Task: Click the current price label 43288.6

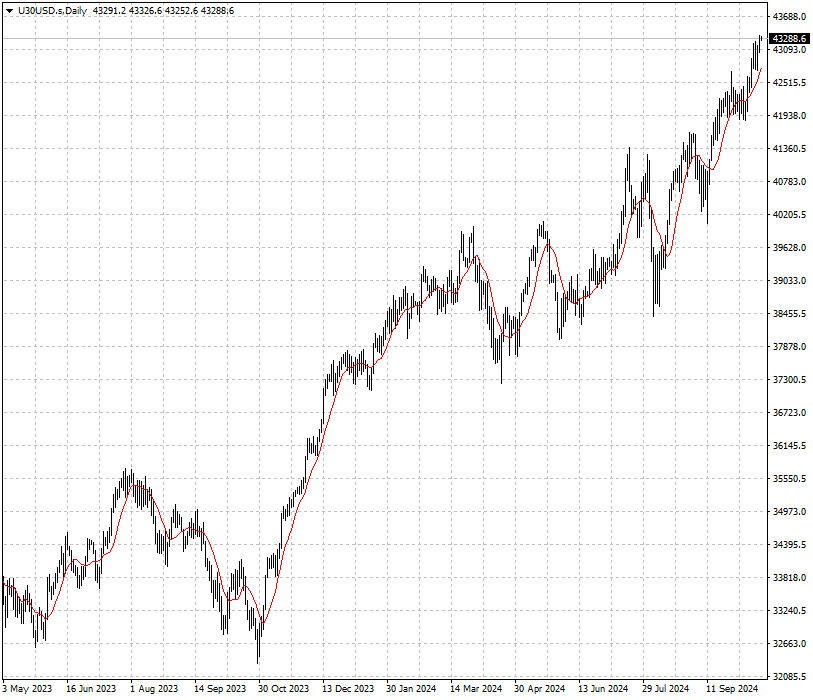Action: click(789, 38)
